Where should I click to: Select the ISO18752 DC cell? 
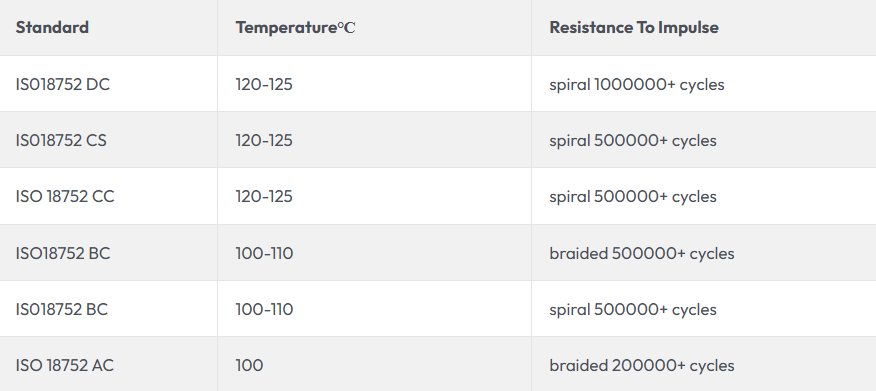[63, 84]
